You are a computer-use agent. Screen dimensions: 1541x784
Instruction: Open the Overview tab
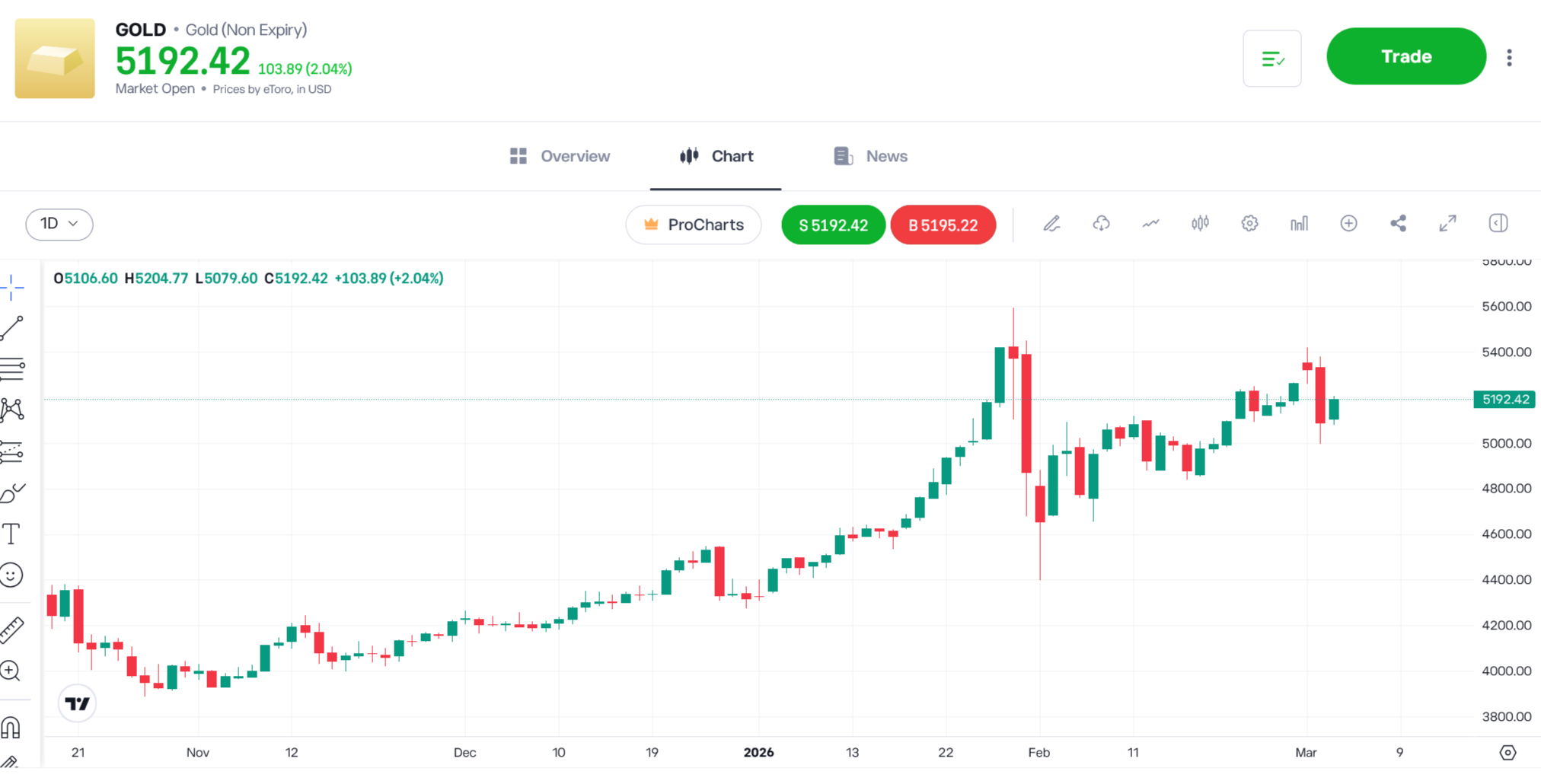(x=560, y=156)
